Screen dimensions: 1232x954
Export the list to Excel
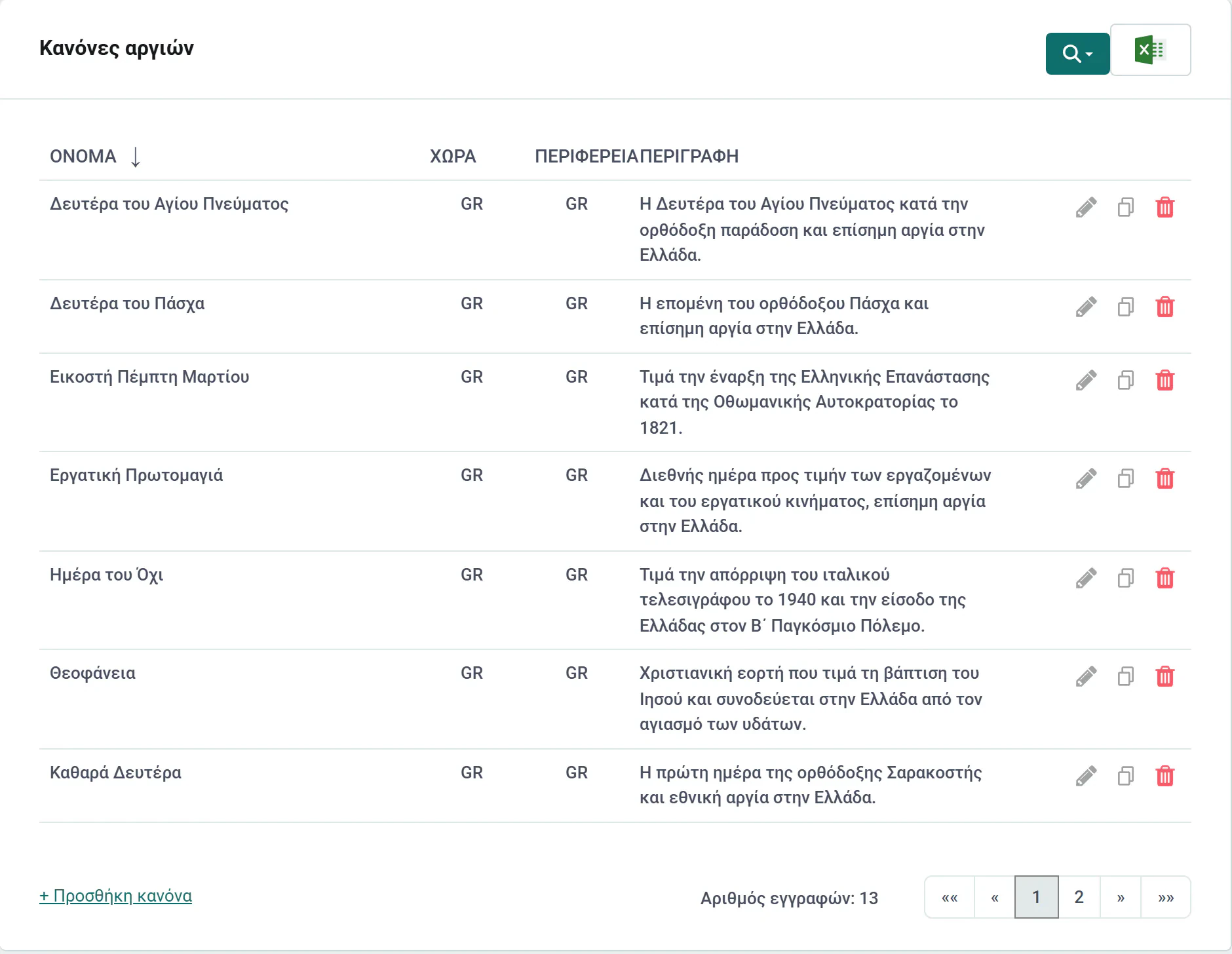[1150, 50]
